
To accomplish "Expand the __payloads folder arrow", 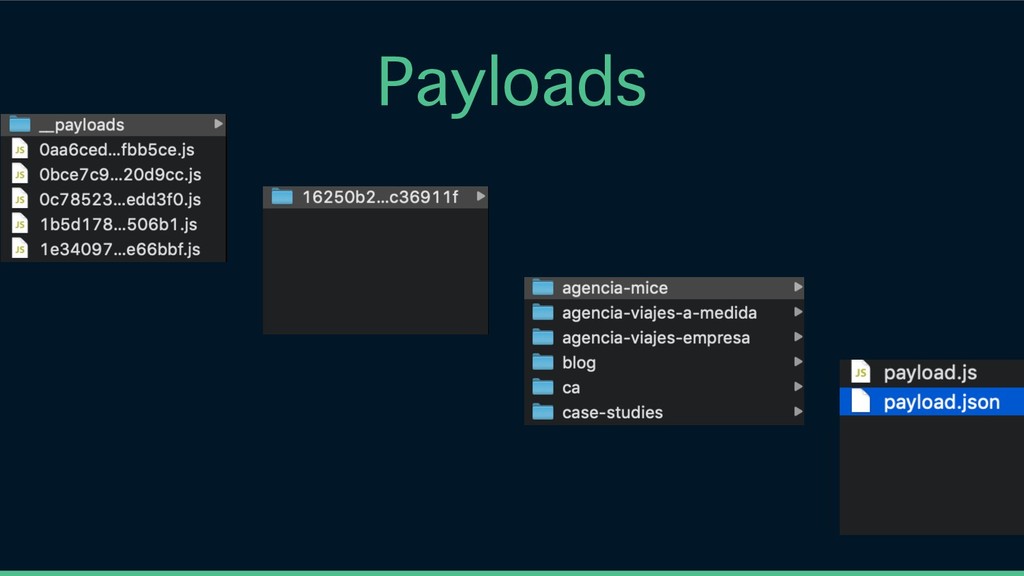I will (218, 123).
